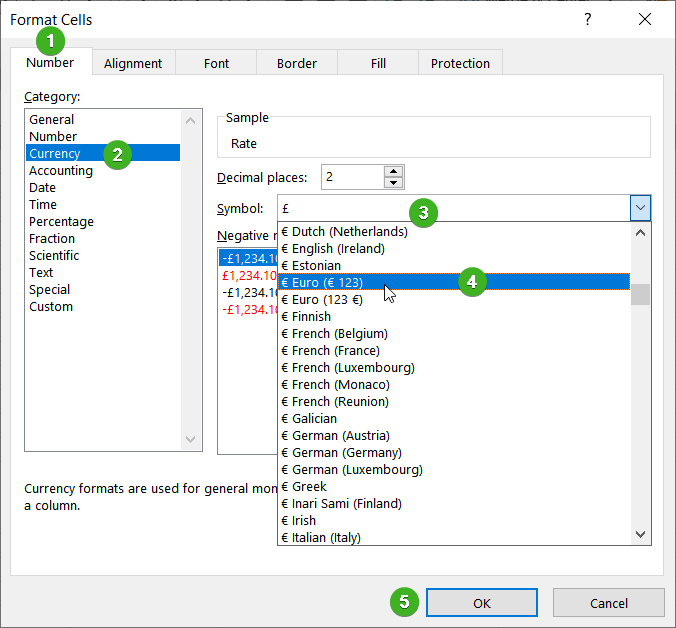Choose € French (Reunion) option

(454, 401)
